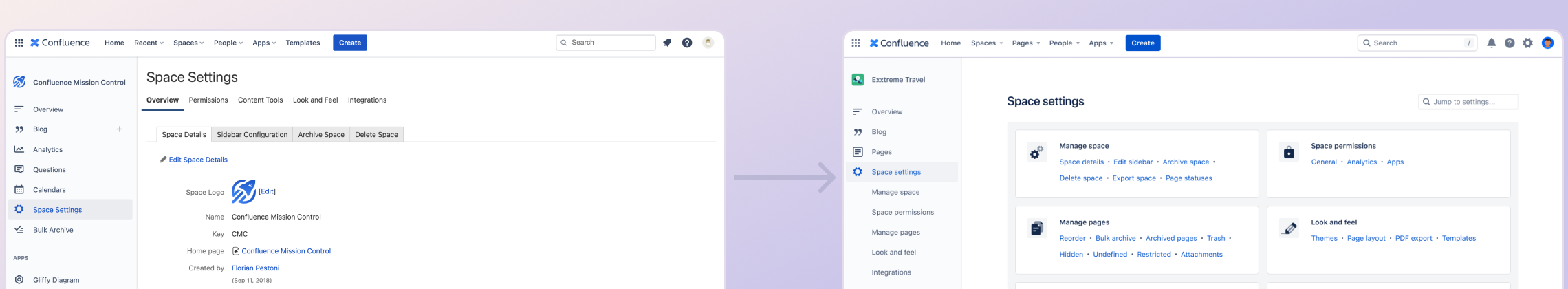The height and width of the screenshot is (289, 1568).
Task: Select Integrations in right sidebar
Action: 891,272
